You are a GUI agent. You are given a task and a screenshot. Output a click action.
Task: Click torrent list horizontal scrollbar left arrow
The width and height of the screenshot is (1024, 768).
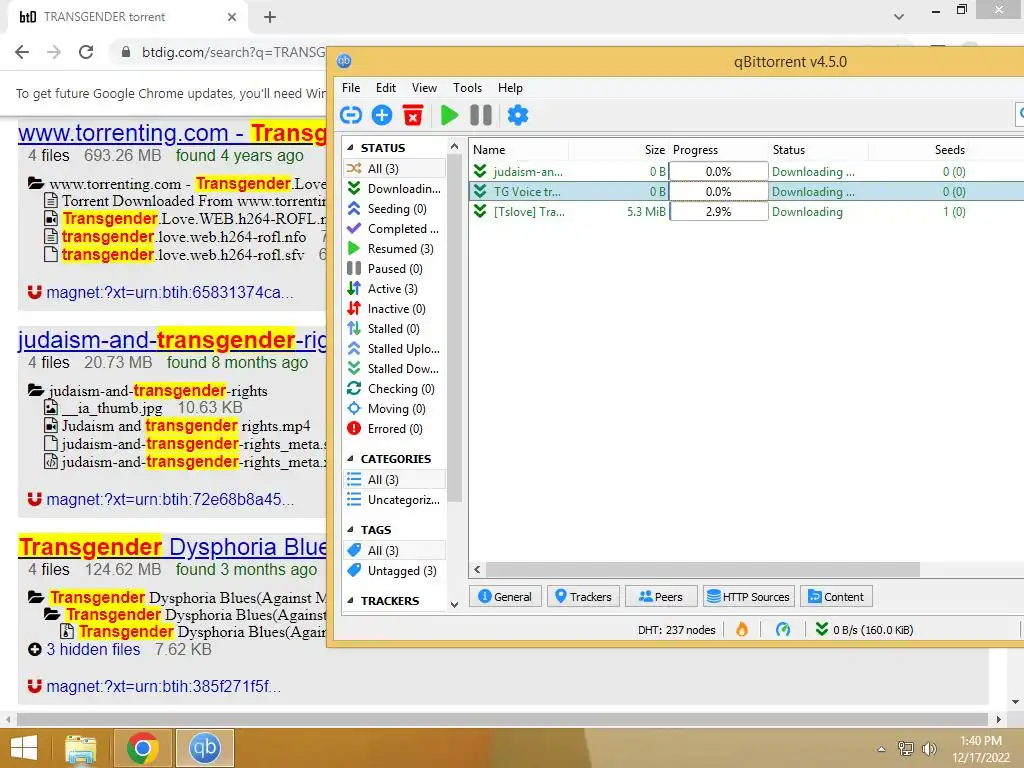pos(477,569)
